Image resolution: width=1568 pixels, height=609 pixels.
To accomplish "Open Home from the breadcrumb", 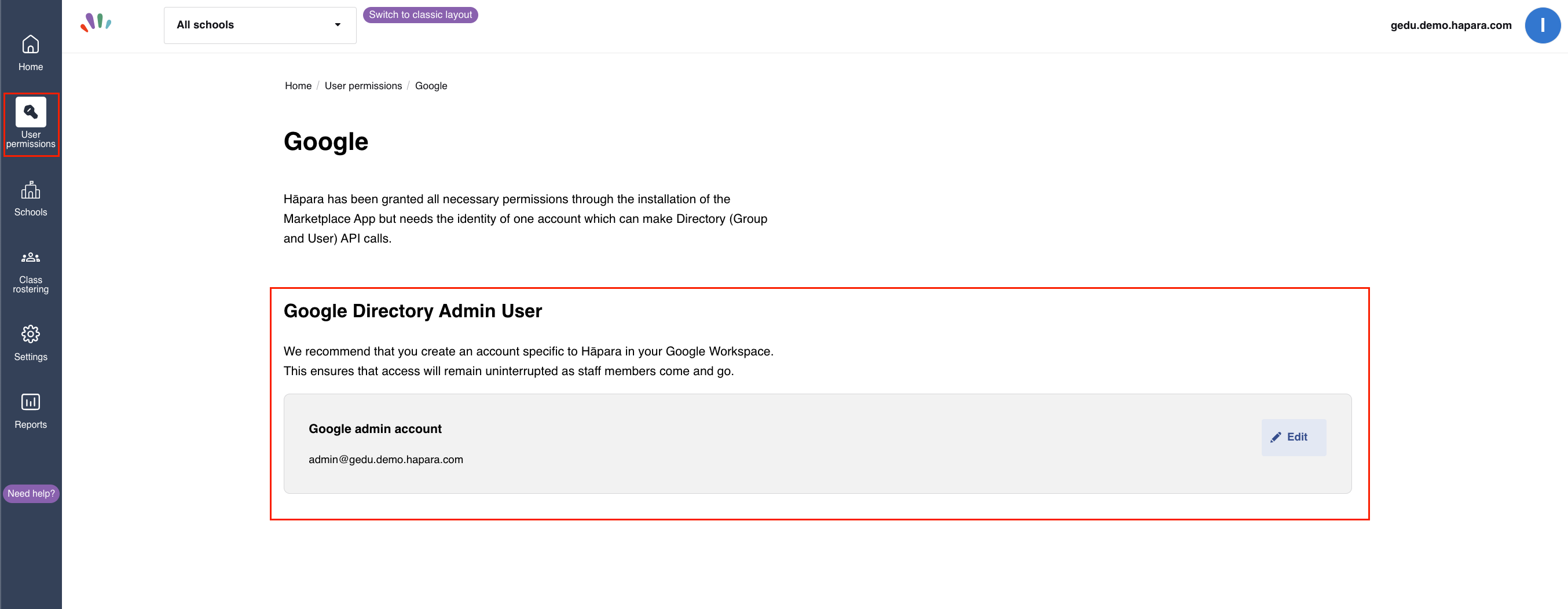I will [x=298, y=86].
